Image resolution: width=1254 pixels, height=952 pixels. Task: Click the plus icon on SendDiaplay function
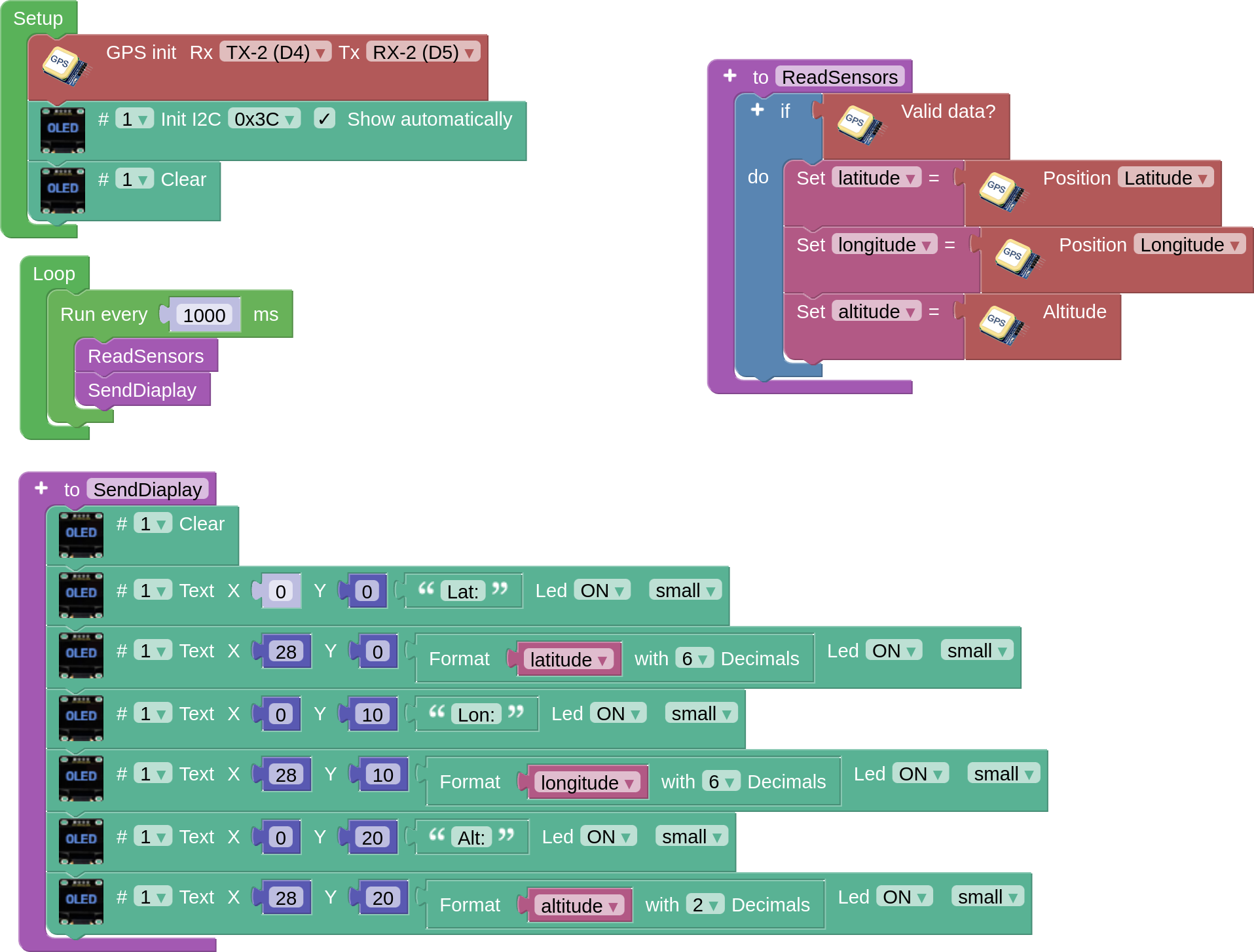point(41,488)
